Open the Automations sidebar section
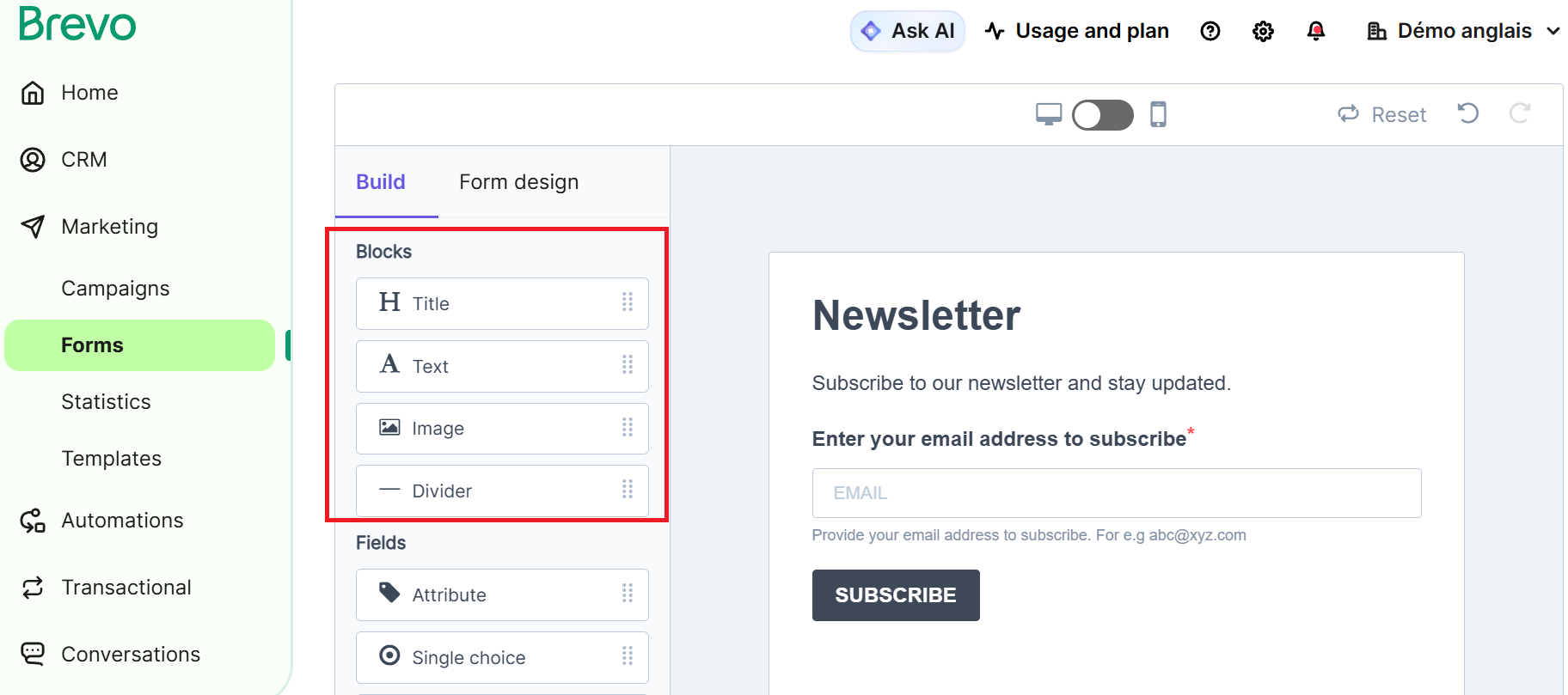The image size is (1568, 695). tap(122, 521)
